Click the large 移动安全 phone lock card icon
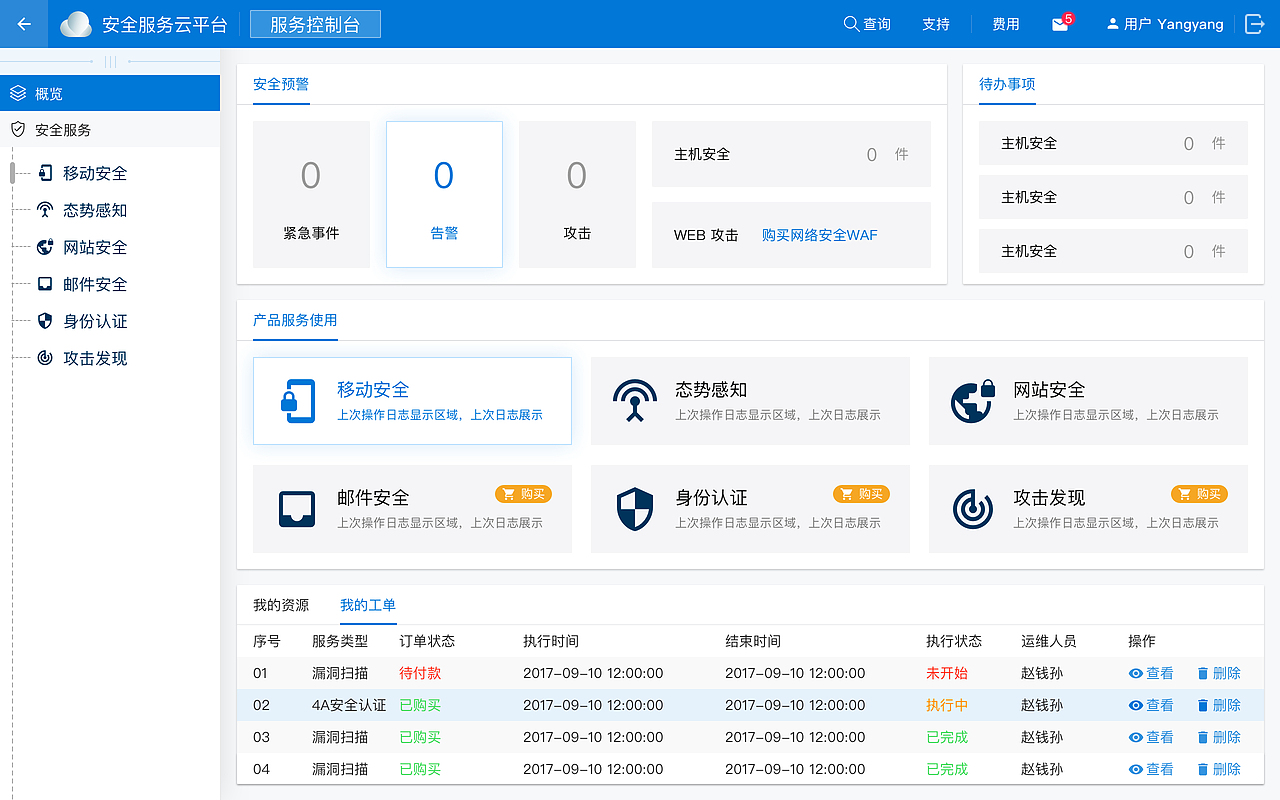The image size is (1280, 800). coord(297,401)
